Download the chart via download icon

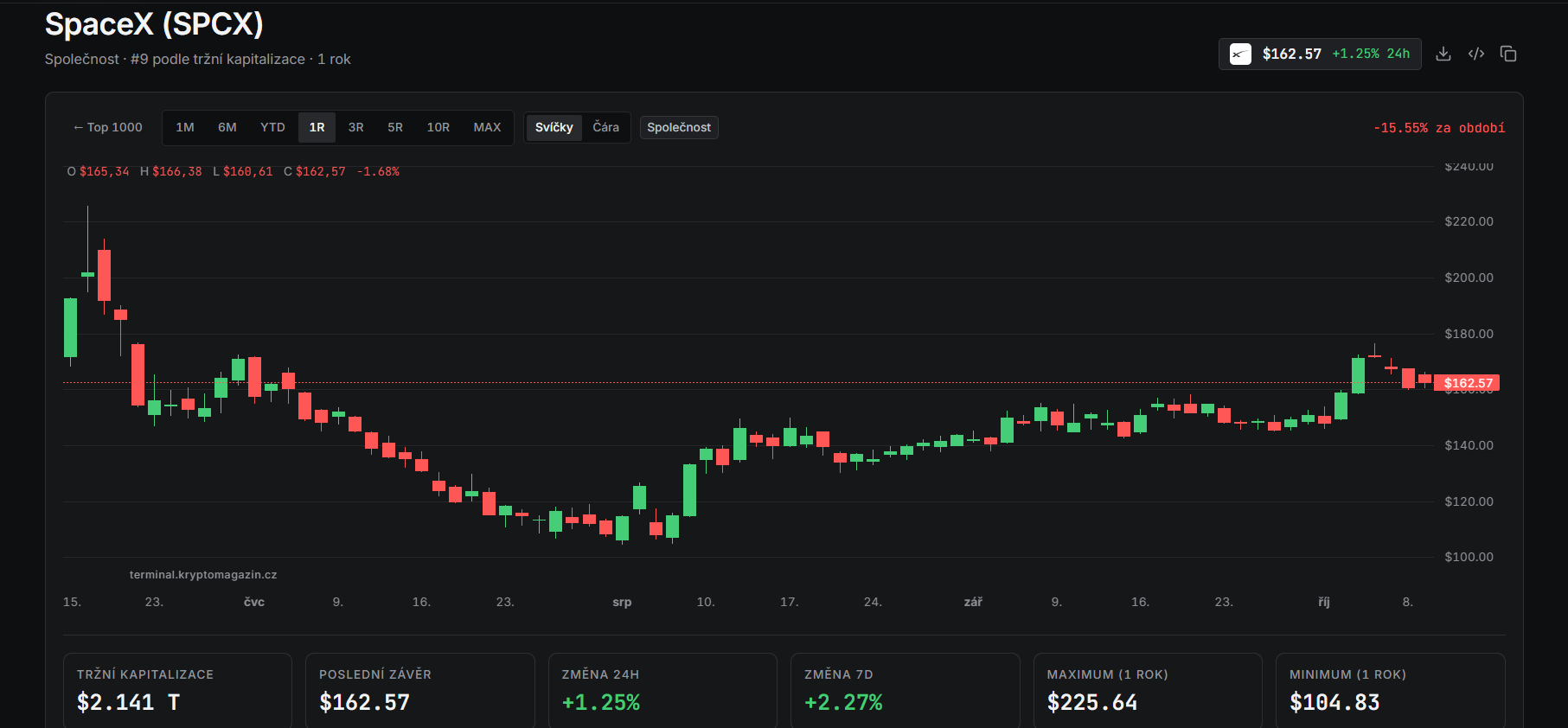point(1443,54)
